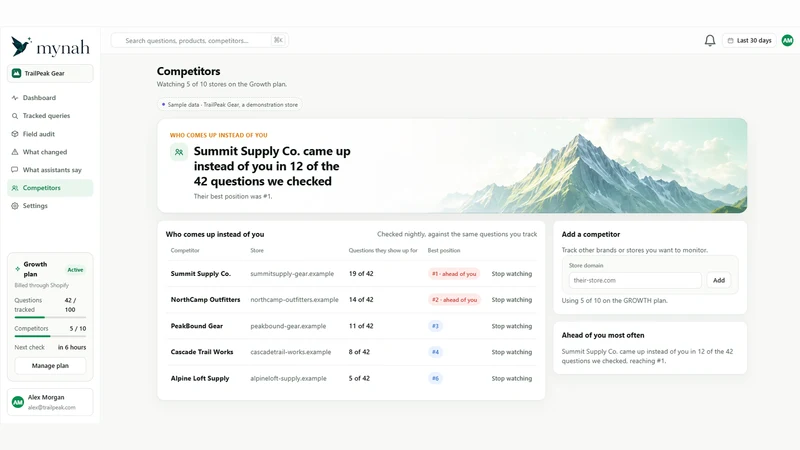Viewport: 800px width, 450px height.
Task: Click the Settings gear icon
Action: click(15, 206)
